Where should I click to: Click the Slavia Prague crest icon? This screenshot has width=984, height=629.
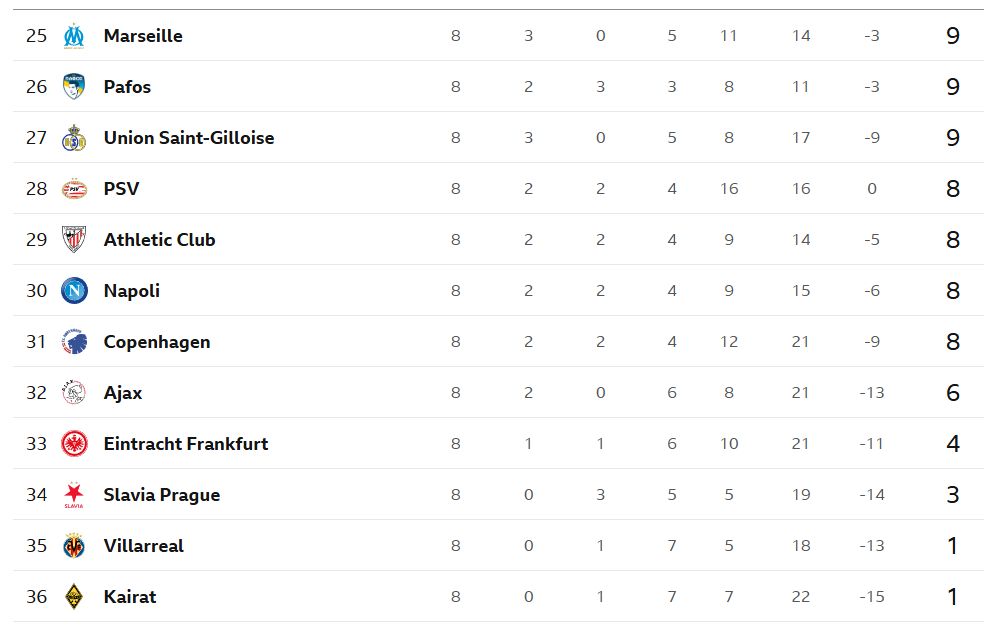(74, 495)
